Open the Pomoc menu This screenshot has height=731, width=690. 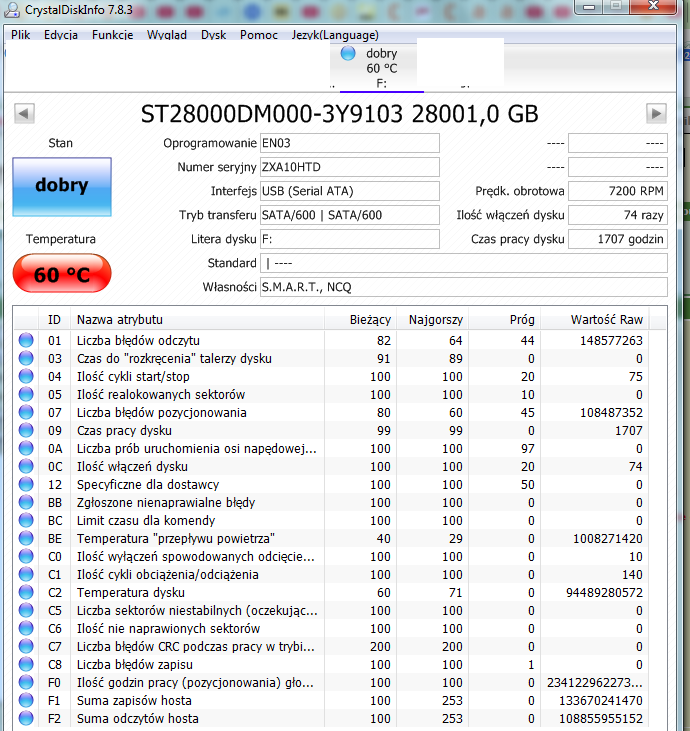click(x=259, y=35)
